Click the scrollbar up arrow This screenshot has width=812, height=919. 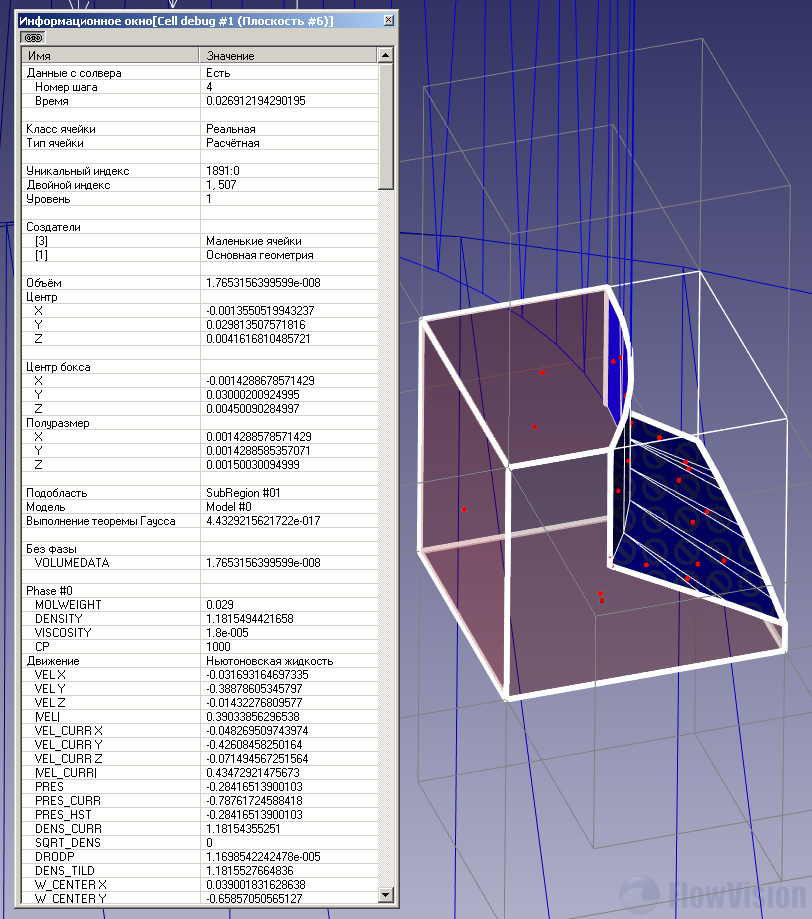click(x=386, y=55)
